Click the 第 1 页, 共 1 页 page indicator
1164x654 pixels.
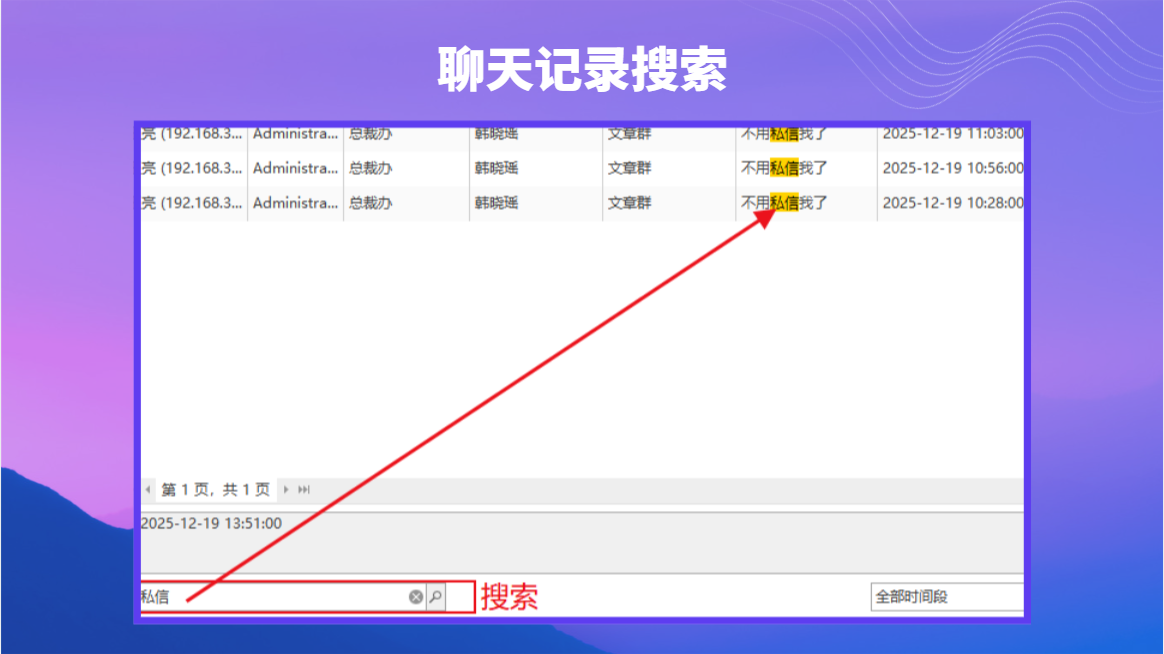(x=215, y=490)
